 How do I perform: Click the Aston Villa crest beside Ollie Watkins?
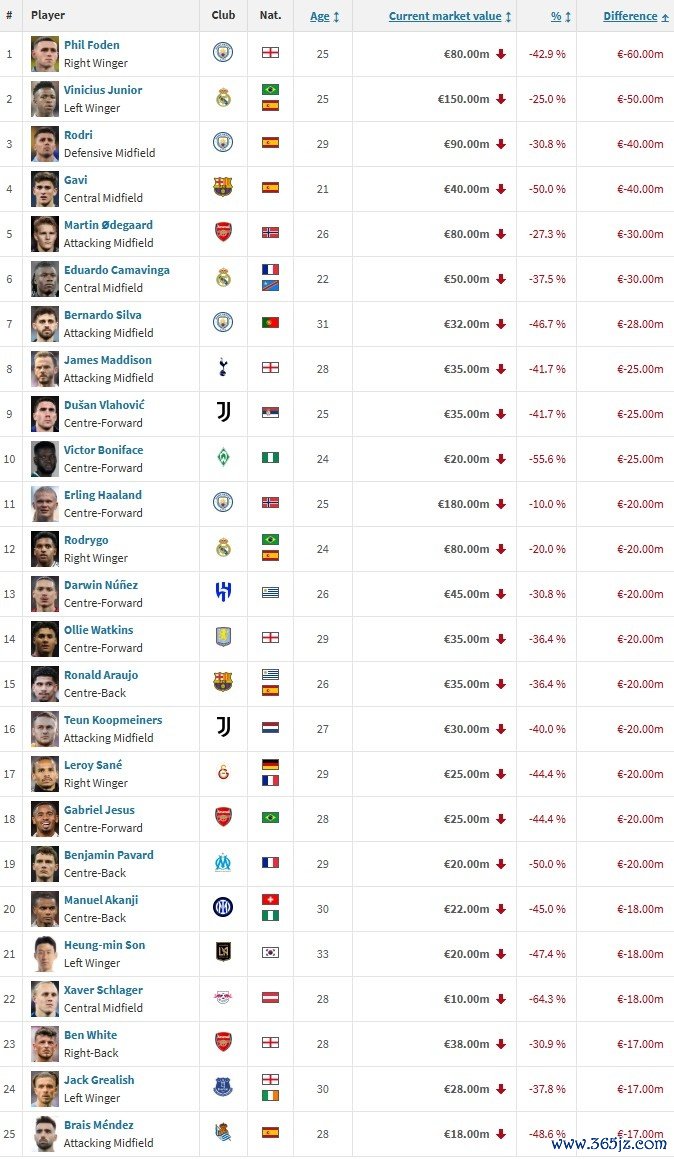[x=223, y=637]
